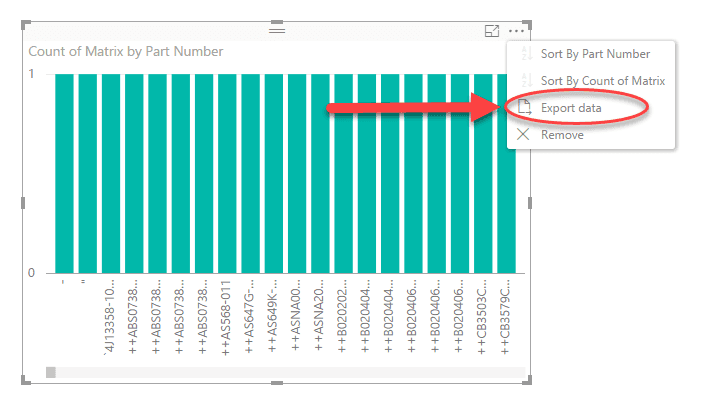The image size is (720, 398).
Task: Open the More options ellipsis menu
Action: (x=517, y=31)
